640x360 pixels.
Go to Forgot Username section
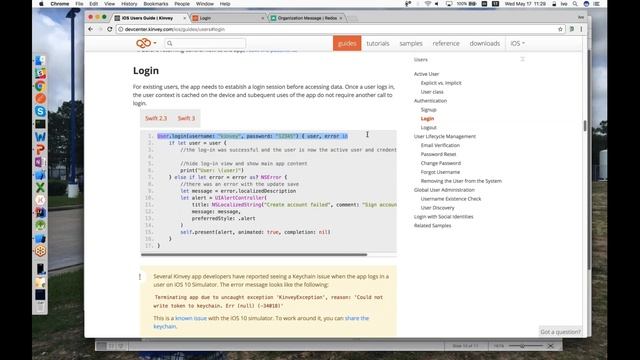[x=440, y=172]
